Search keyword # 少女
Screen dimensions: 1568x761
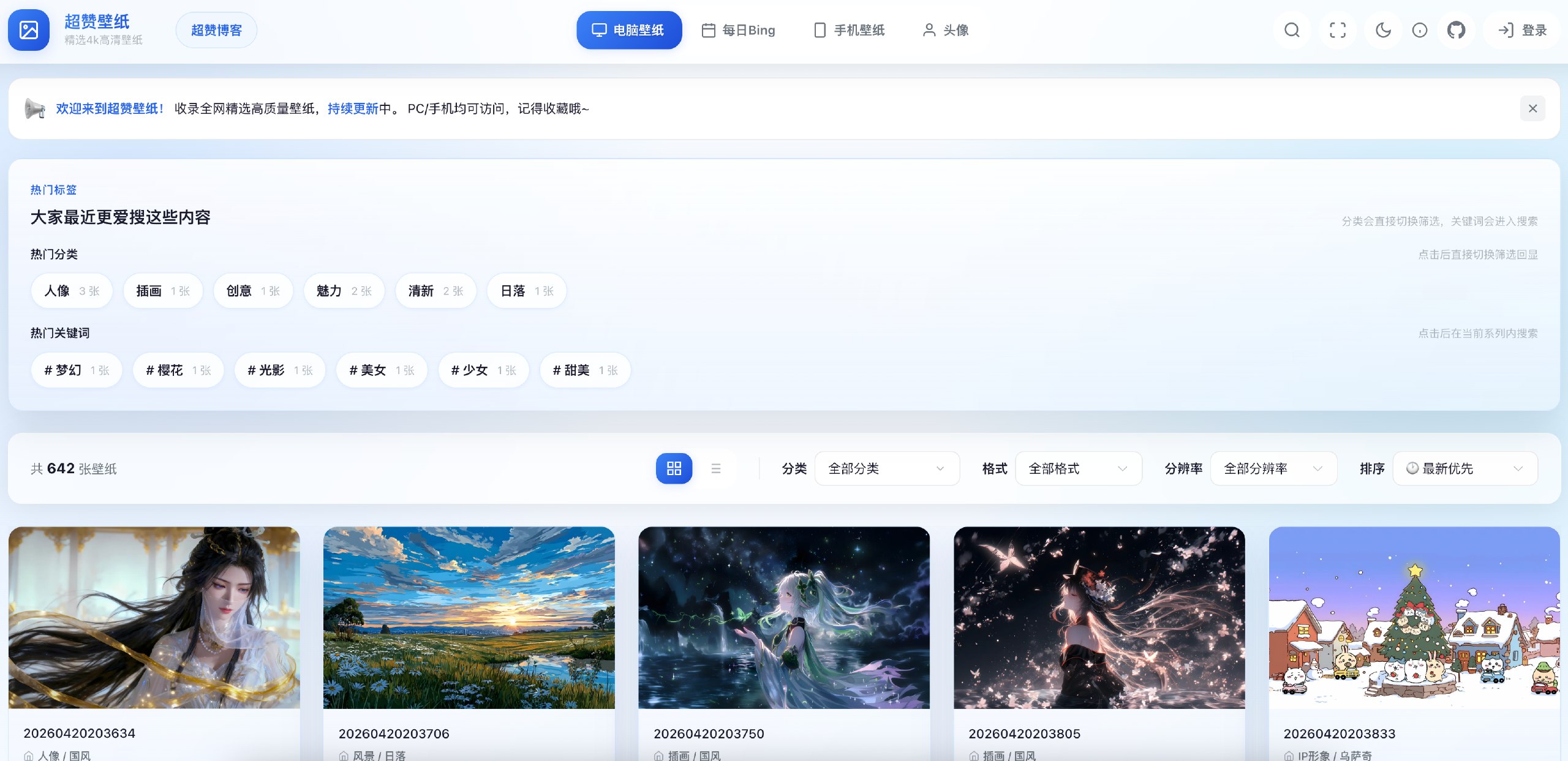484,370
